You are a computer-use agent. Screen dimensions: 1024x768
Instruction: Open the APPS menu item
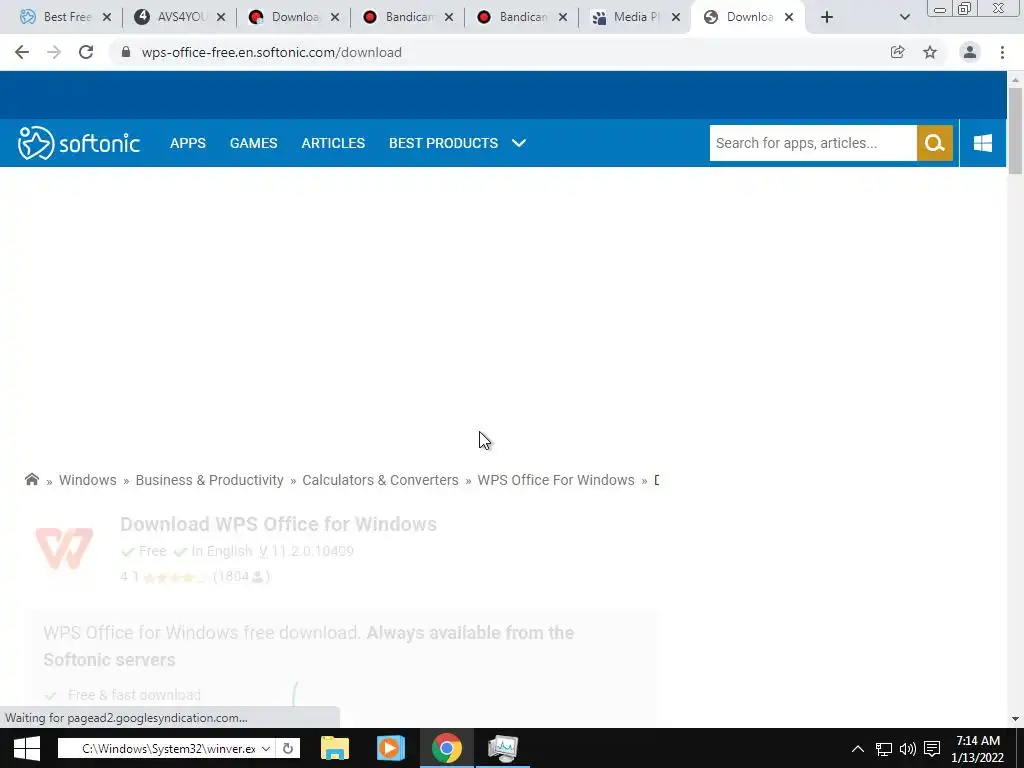pos(188,143)
